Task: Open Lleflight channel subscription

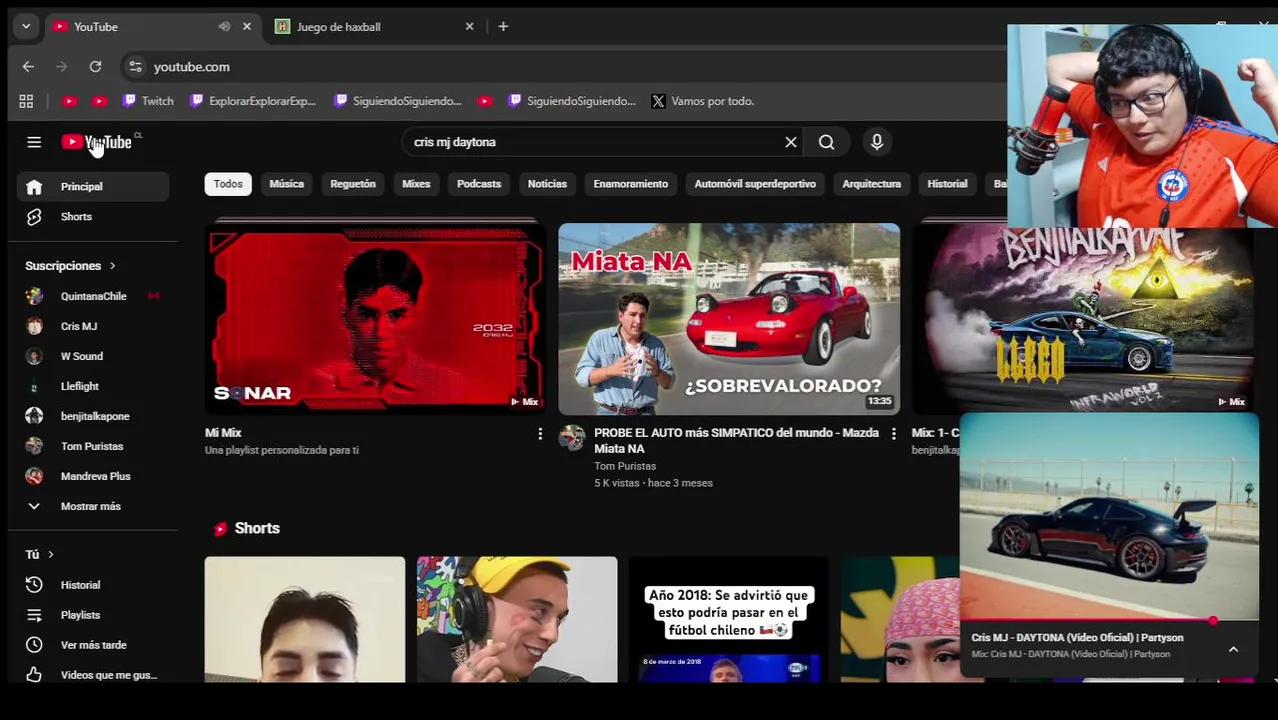Action: (x=93, y=386)
